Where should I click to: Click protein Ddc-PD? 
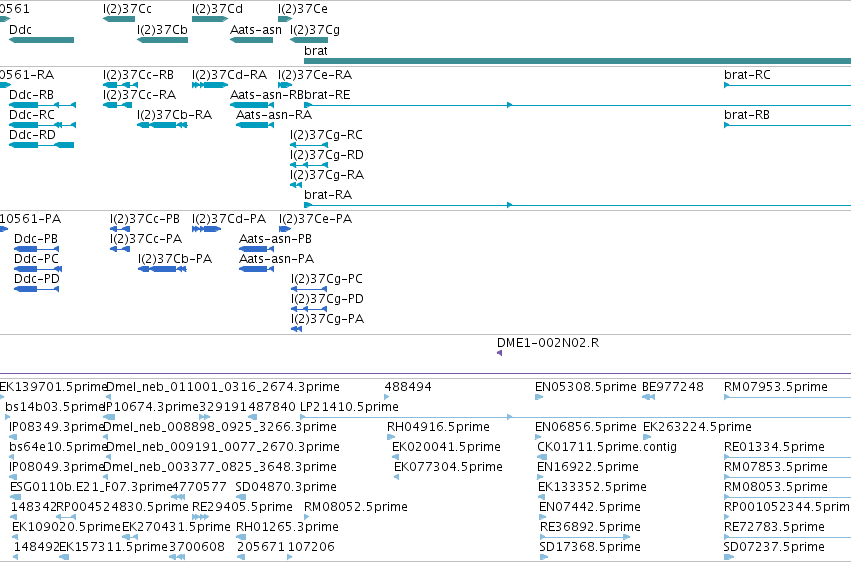pos(36,289)
